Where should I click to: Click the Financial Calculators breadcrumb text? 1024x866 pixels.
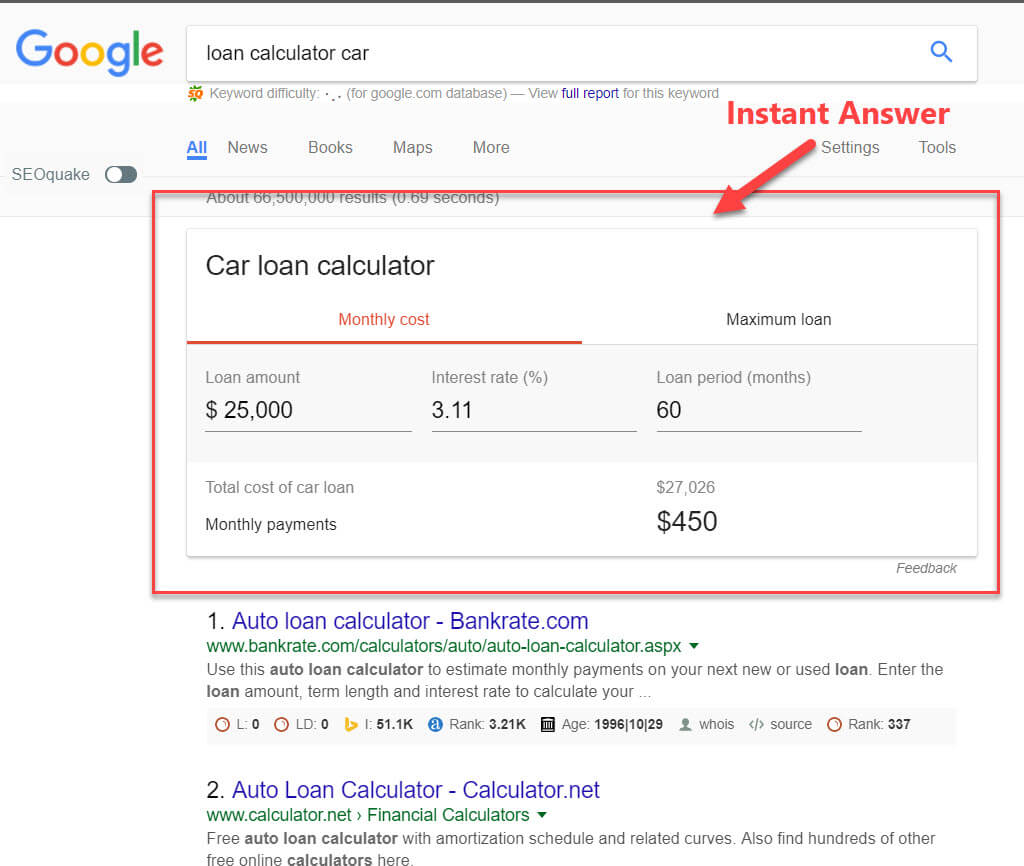click(x=448, y=815)
